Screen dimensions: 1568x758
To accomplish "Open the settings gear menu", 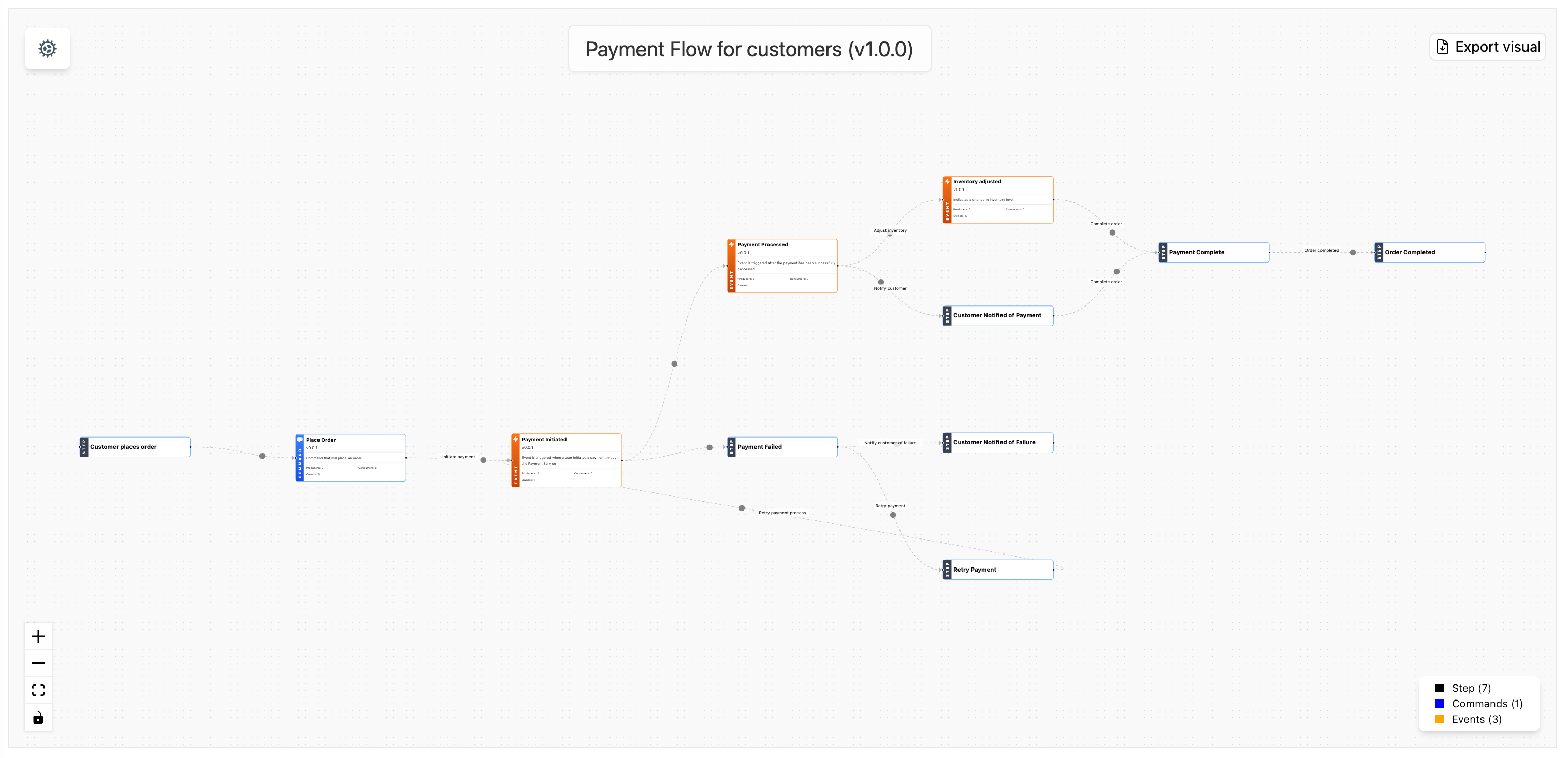I will (x=48, y=49).
